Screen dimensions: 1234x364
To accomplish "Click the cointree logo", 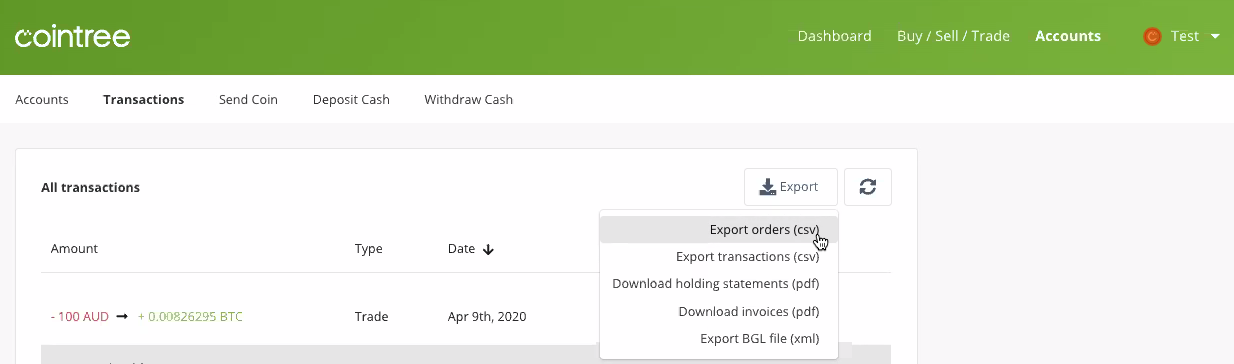I will [72, 37].
